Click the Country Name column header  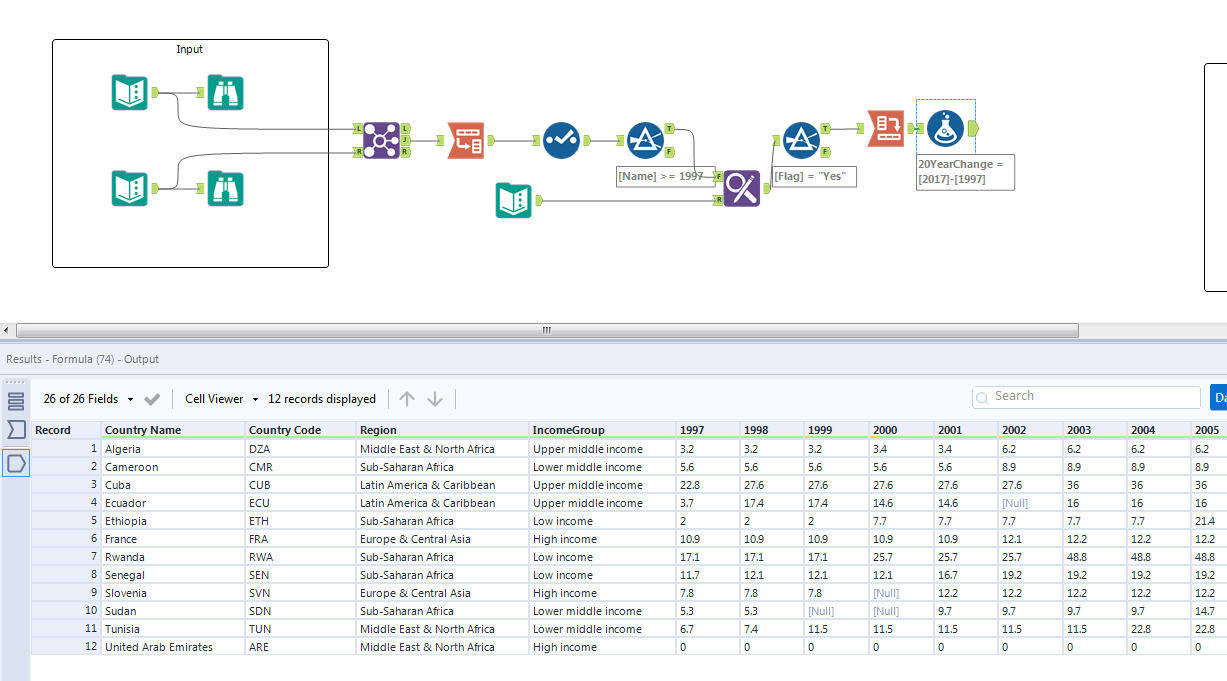coord(175,429)
